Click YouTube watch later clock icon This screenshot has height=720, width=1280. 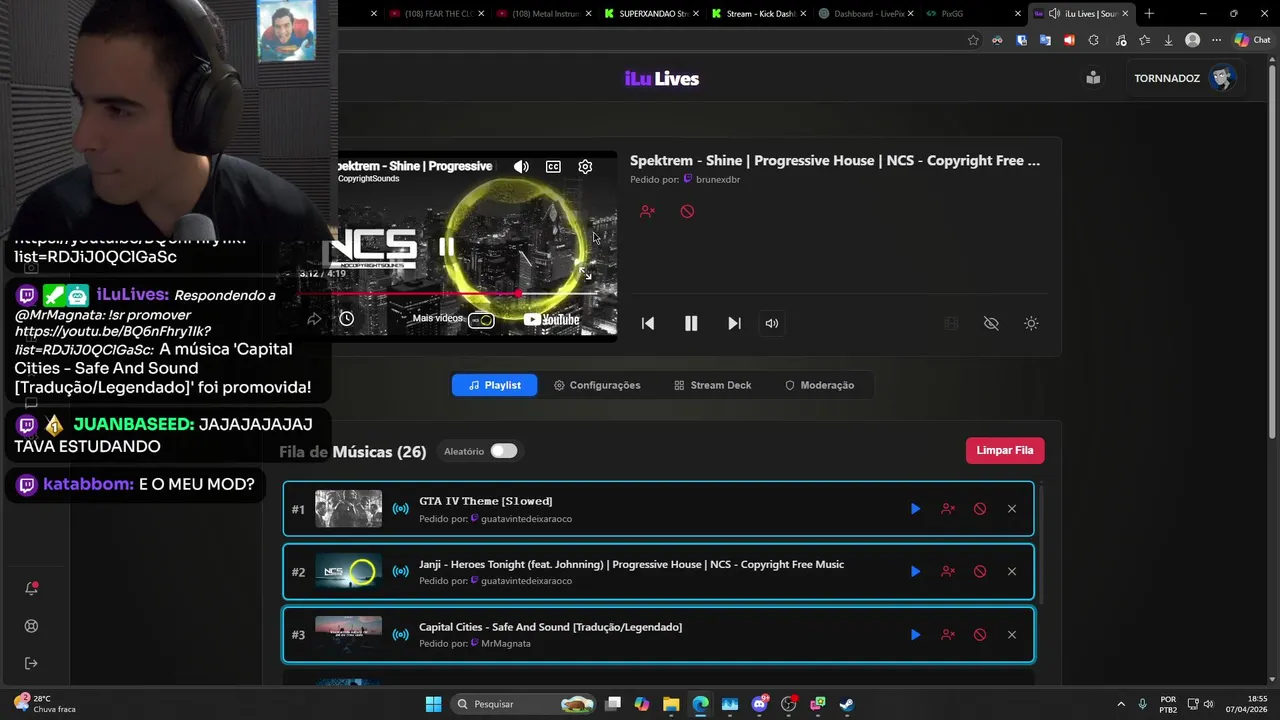[346, 319]
